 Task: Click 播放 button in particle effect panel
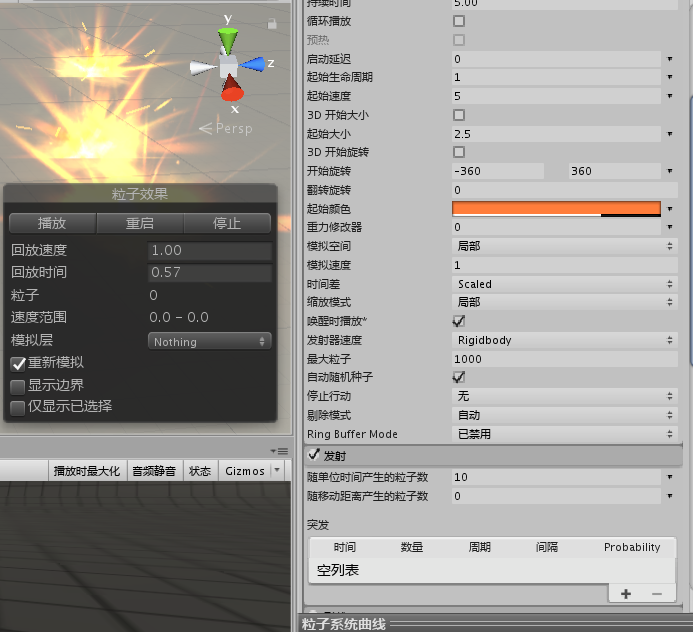(52, 223)
